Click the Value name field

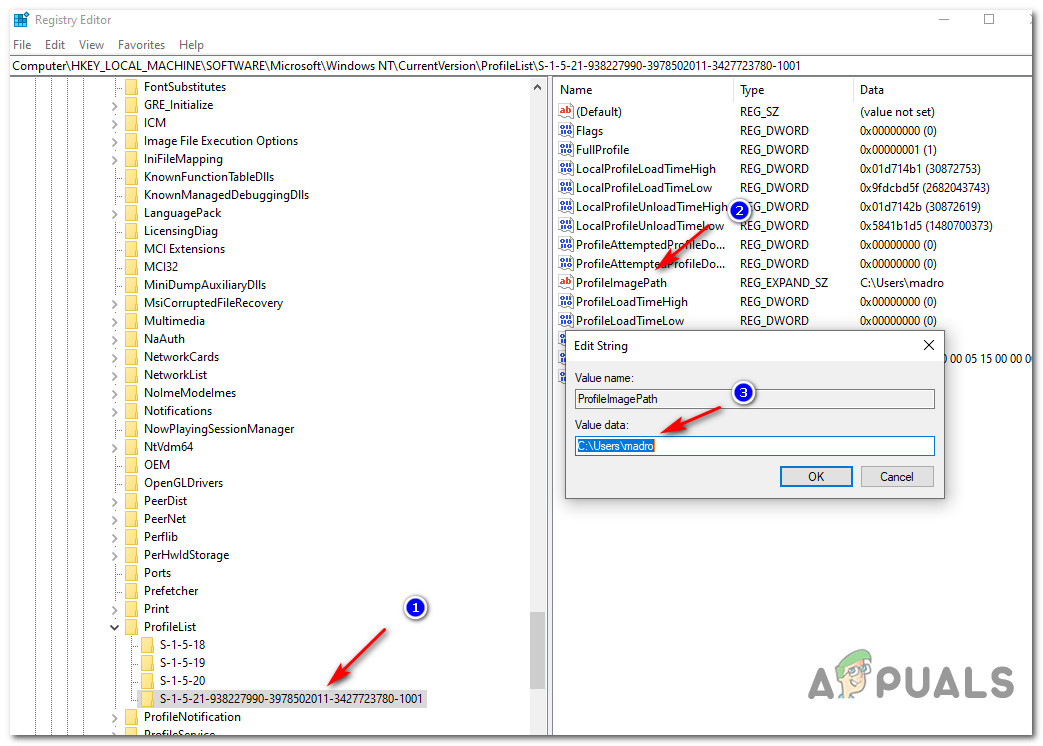click(x=754, y=399)
